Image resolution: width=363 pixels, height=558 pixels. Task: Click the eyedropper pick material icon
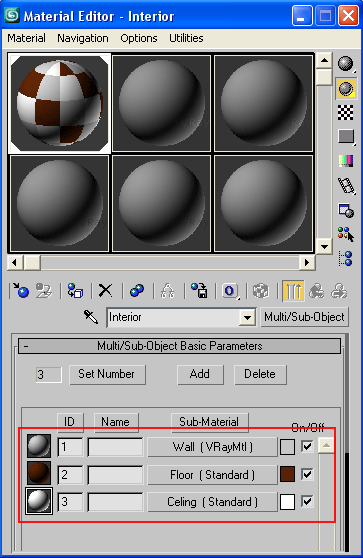pos(91,317)
